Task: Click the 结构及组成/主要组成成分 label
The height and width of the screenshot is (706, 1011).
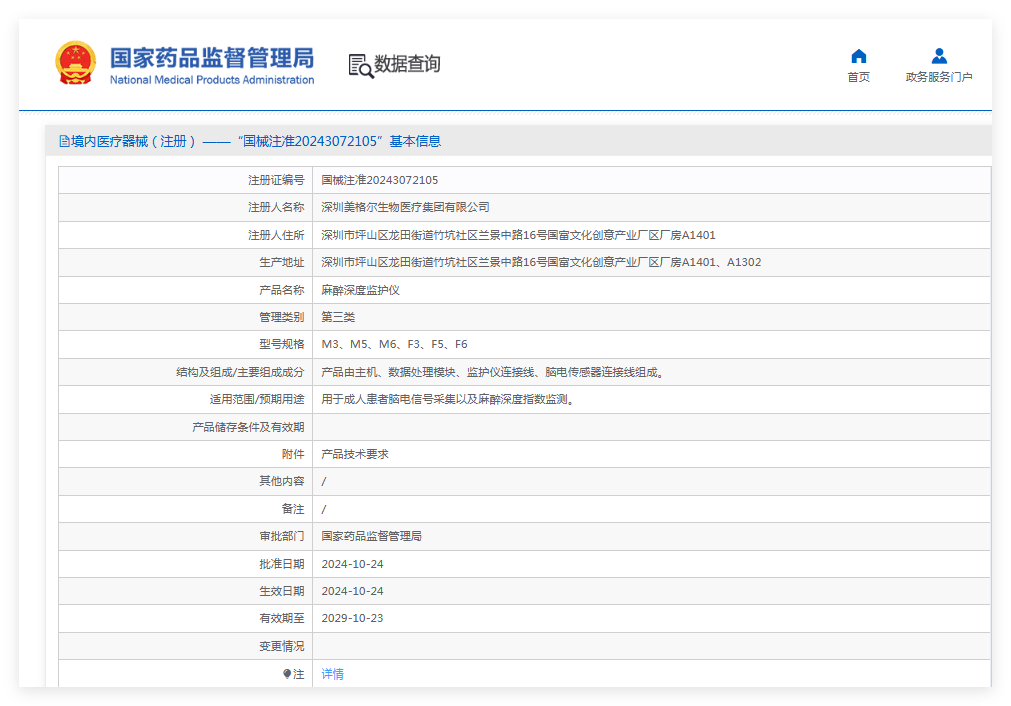Action: pyautogui.click(x=240, y=372)
